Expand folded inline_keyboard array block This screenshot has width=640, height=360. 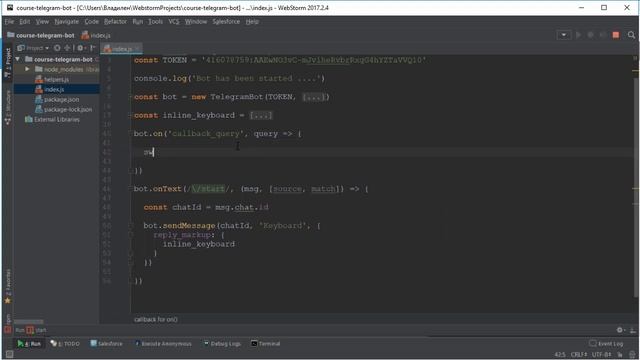(x=261, y=116)
